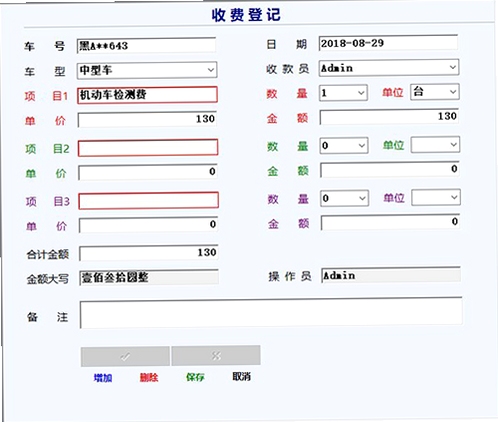Click the 项目1 单价 field showing 130
The width and height of the screenshot is (498, 422).
[147, 120]
